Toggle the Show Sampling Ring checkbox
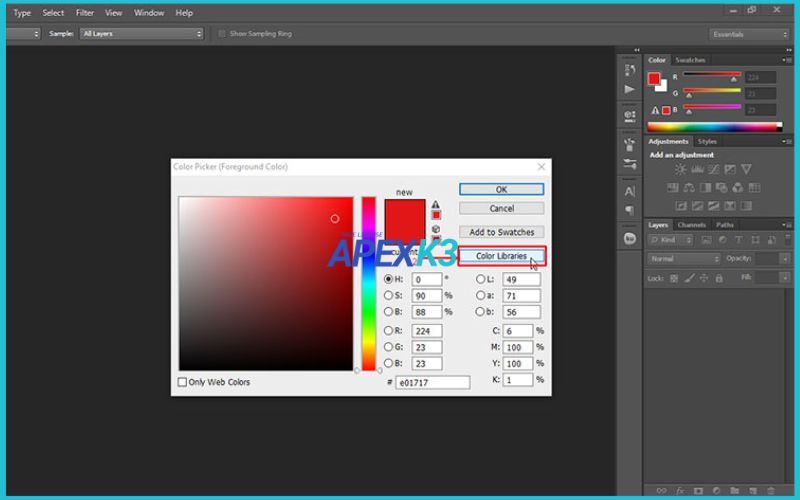 click(x=221, y=34)
